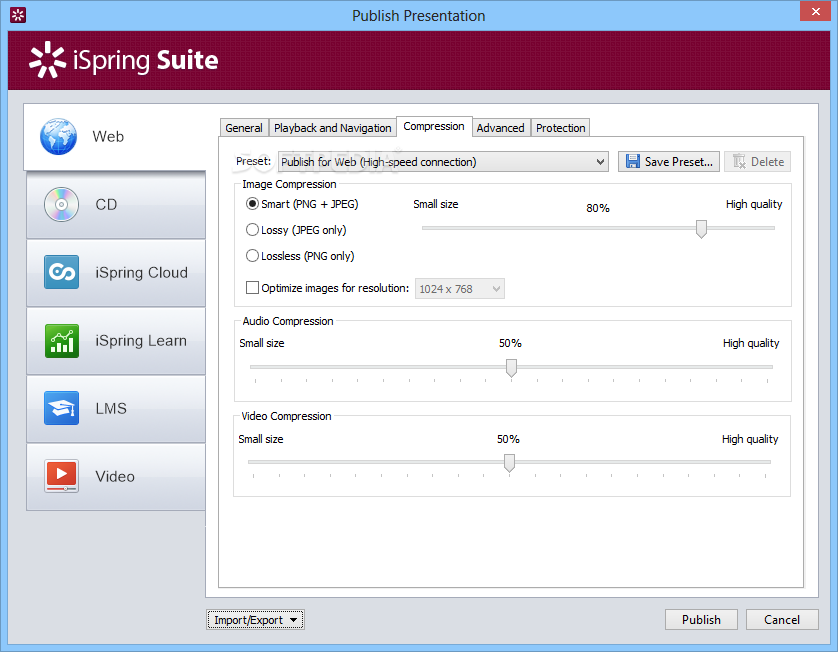
Task: Select the CD publish destination
Action: [116, 205]
